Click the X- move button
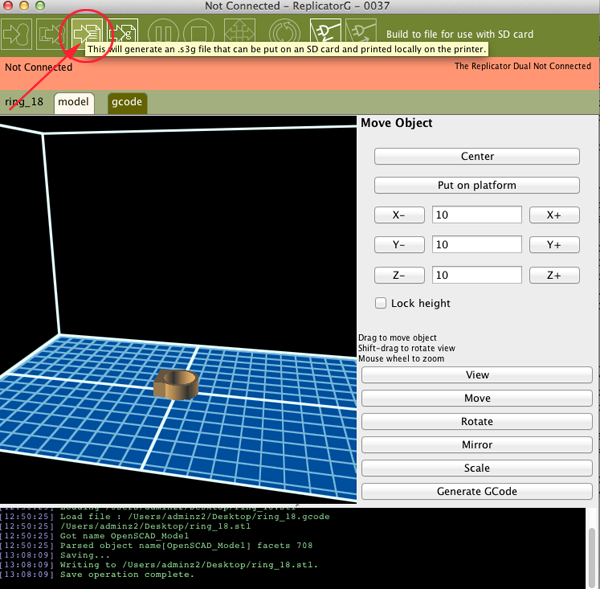The height and width of the screenshot is (589, 600). [399, 215]
